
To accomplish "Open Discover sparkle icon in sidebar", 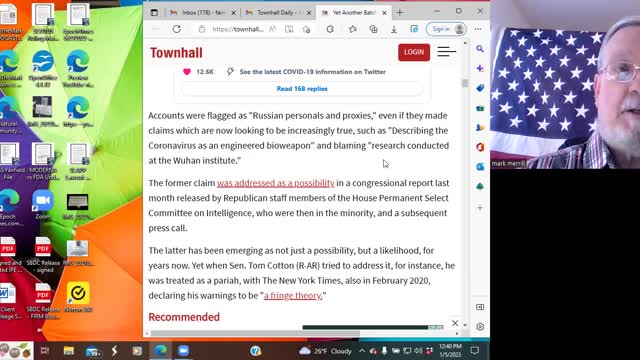I will click(480, 69).
